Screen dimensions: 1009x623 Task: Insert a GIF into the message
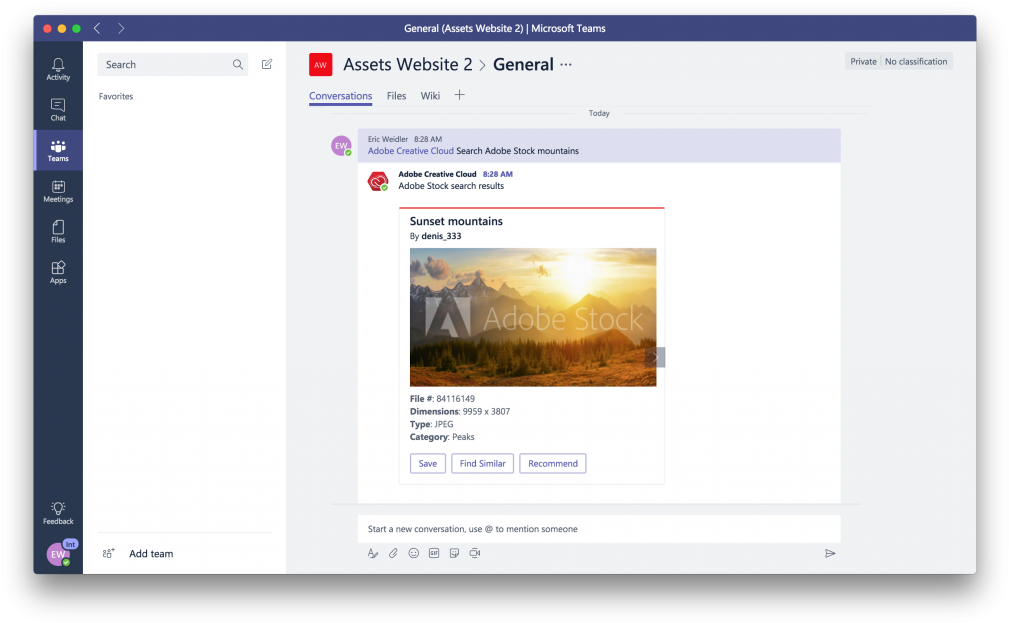(434, 553)
